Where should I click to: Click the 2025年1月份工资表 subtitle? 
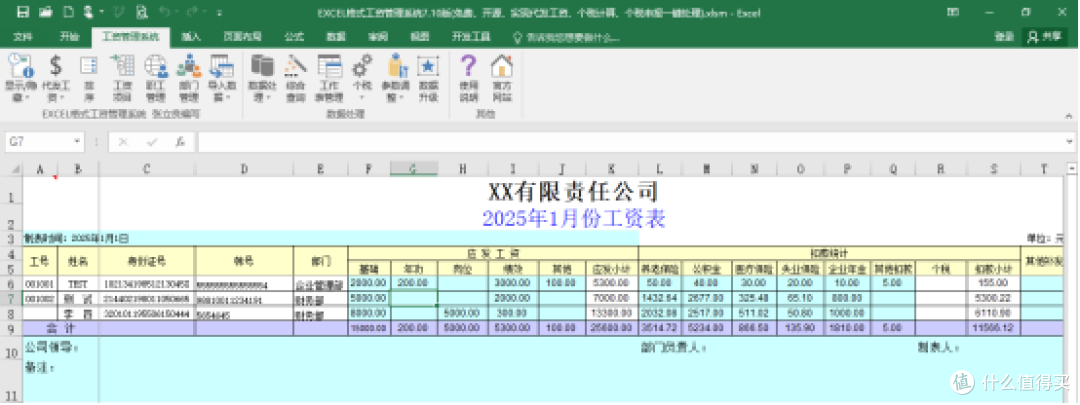point(573,219)
